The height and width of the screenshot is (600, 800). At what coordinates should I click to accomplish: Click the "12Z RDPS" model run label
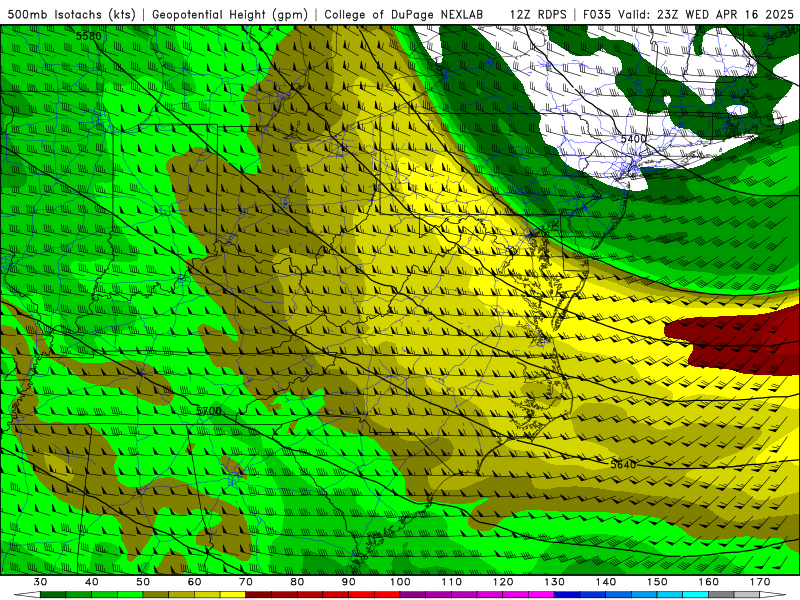[538, 15]
